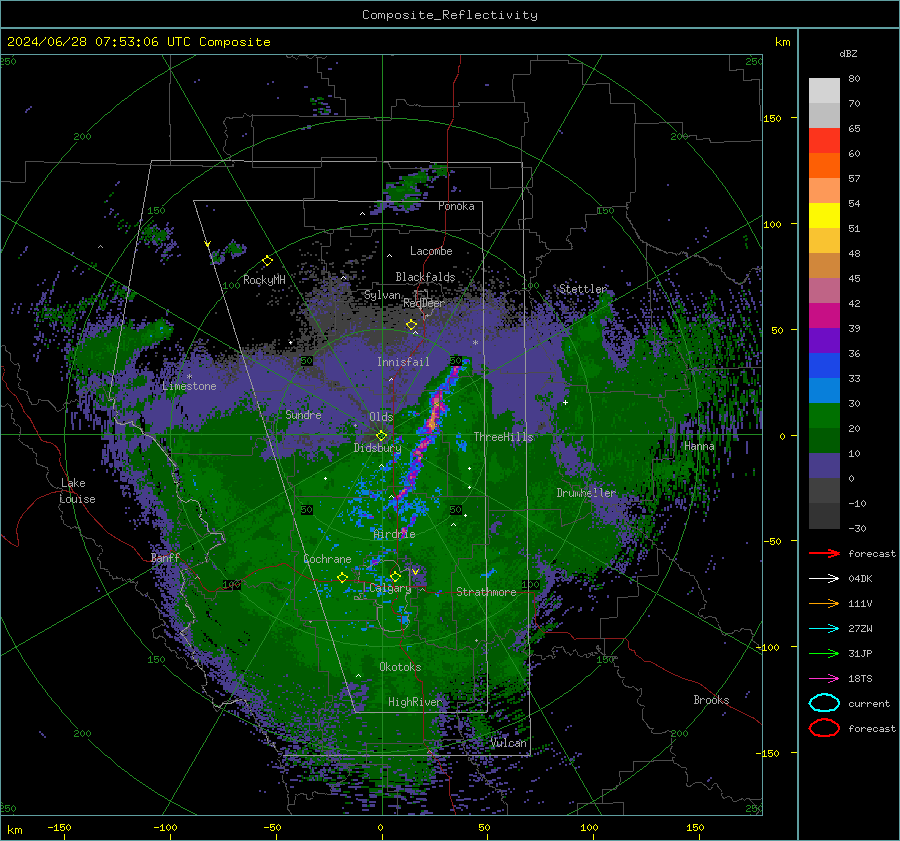Click the green 31JP arrow legend
The height and width of the screenshot is (841, 900).
[x=824, y=653]
